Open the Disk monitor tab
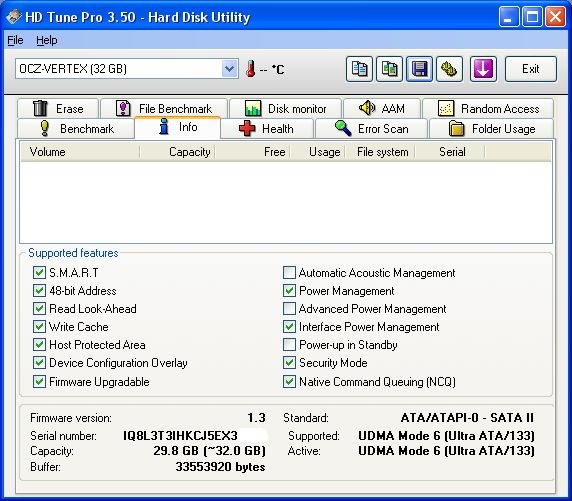The width and height of the screenshot is (572, 501). 285,109
